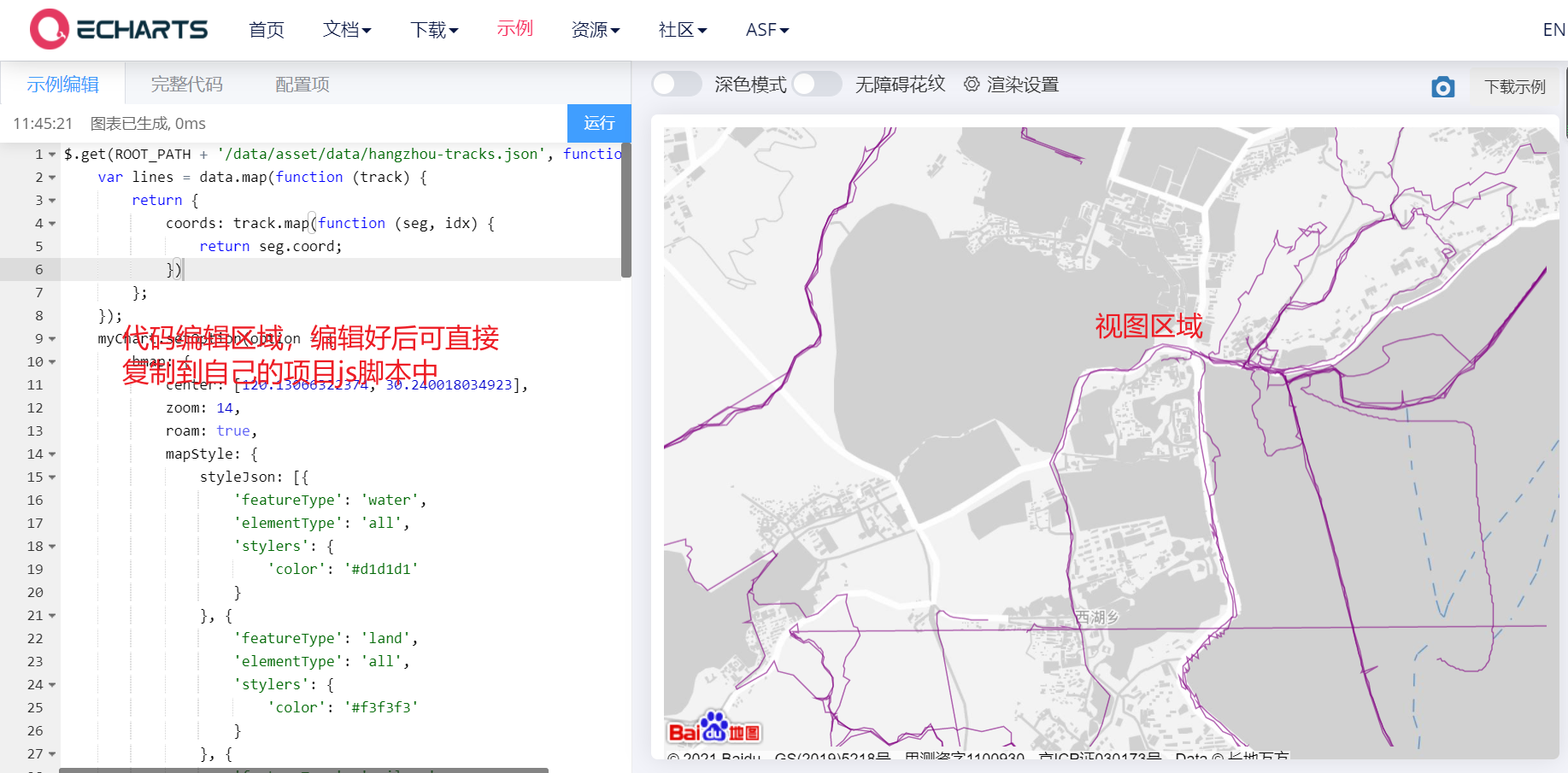Collapse code fold arrow on line 14
The image size is (1568, 773).
point(52,454)
